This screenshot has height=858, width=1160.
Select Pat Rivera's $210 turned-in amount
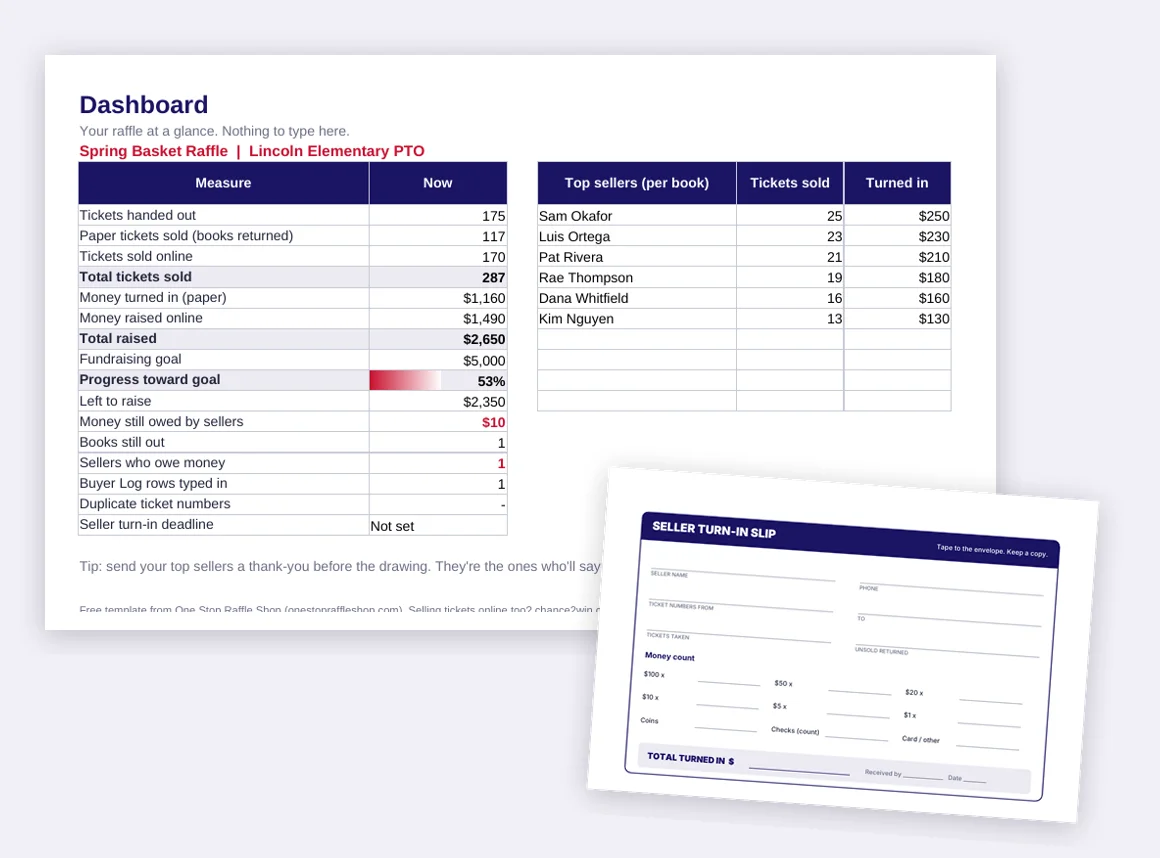[934, 257]
